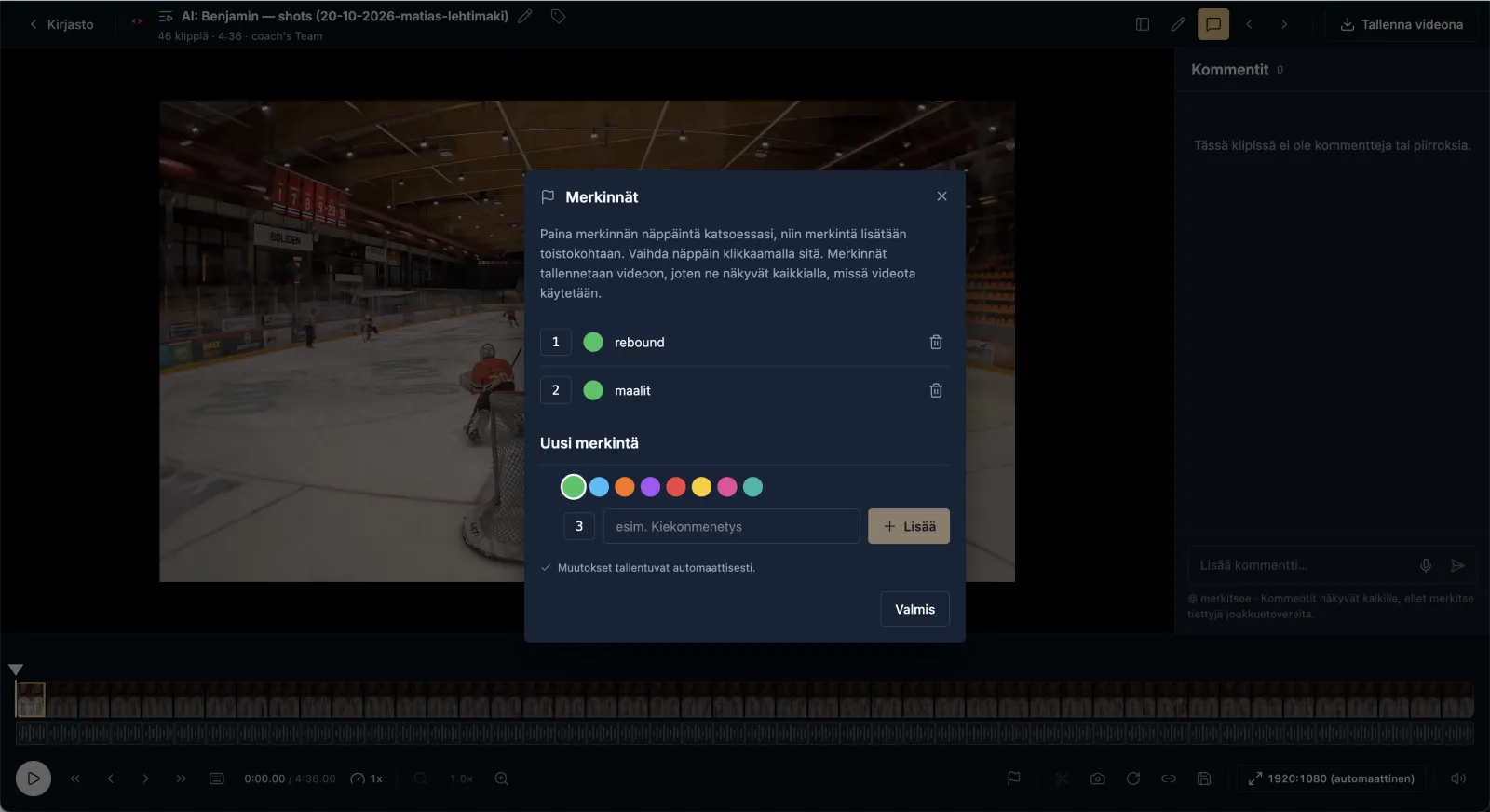This screenshot has height=812, width=1490.
Task: Open the drawing pencil tool in top bar
Action: point(1178,24)
